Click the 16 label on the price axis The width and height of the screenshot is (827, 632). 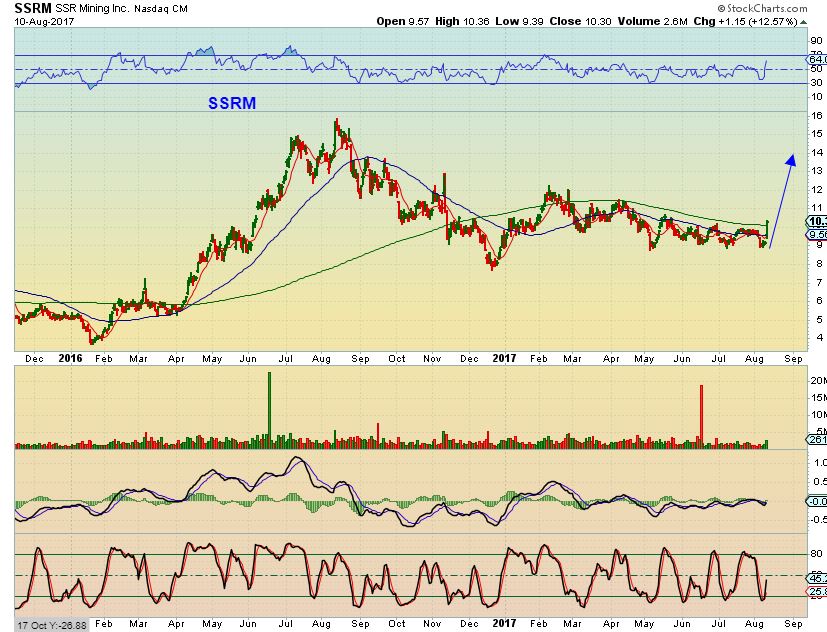(x=817, y=116)
